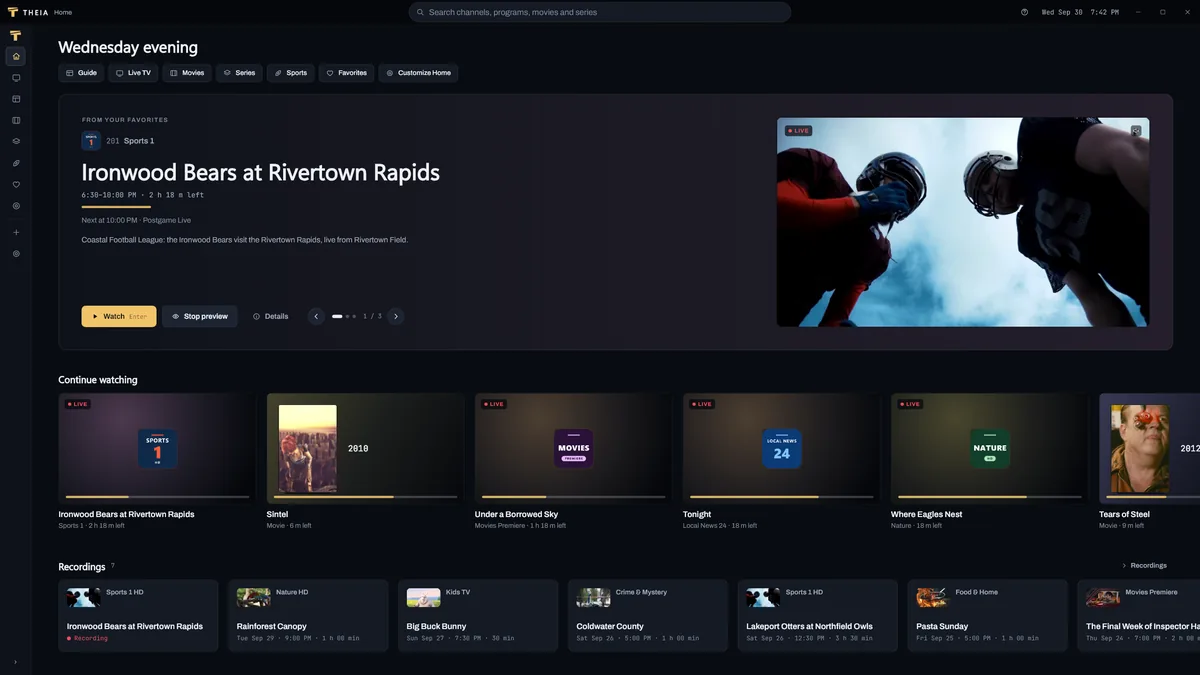Click the live football preview video
This screenshot has width=1200, height=675.
tap(963, 222)
